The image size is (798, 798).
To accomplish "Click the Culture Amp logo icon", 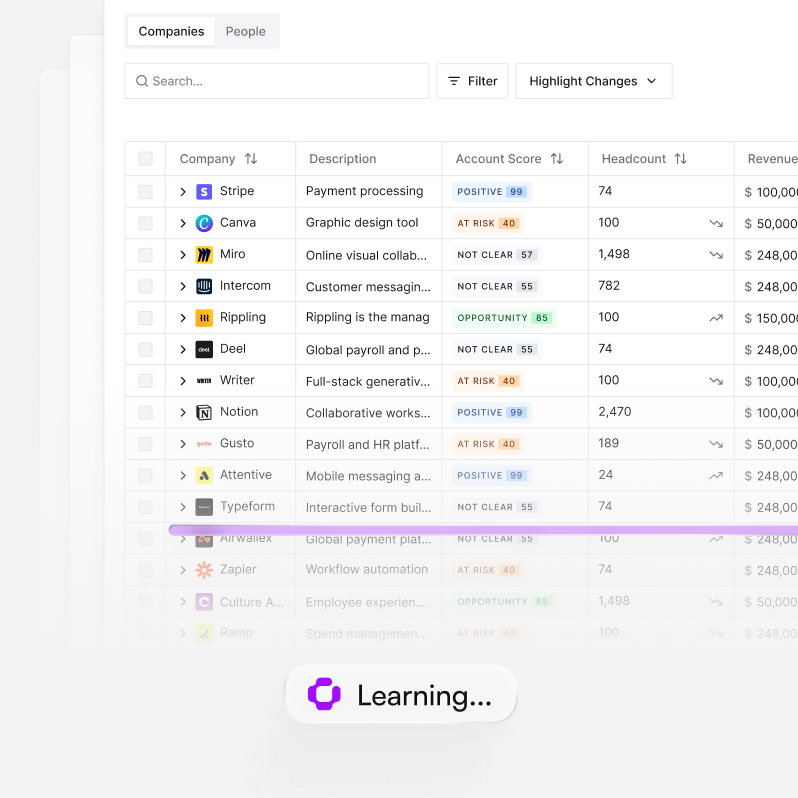I will tap(204, 602).
